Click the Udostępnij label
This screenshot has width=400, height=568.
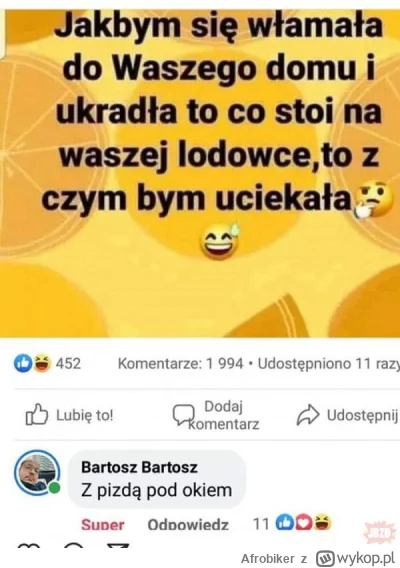[x=363, y=415]
